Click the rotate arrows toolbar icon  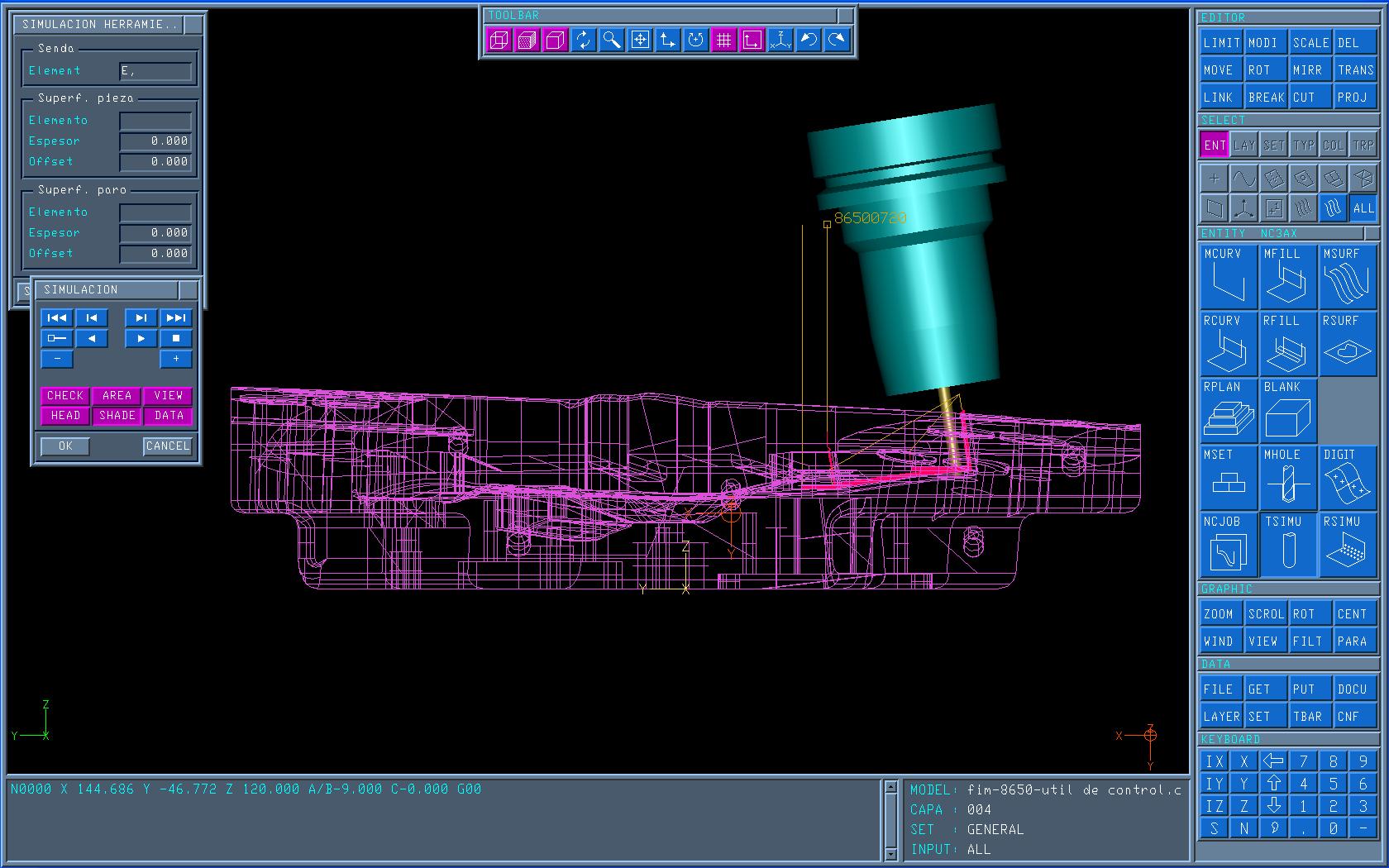(584, 40)
